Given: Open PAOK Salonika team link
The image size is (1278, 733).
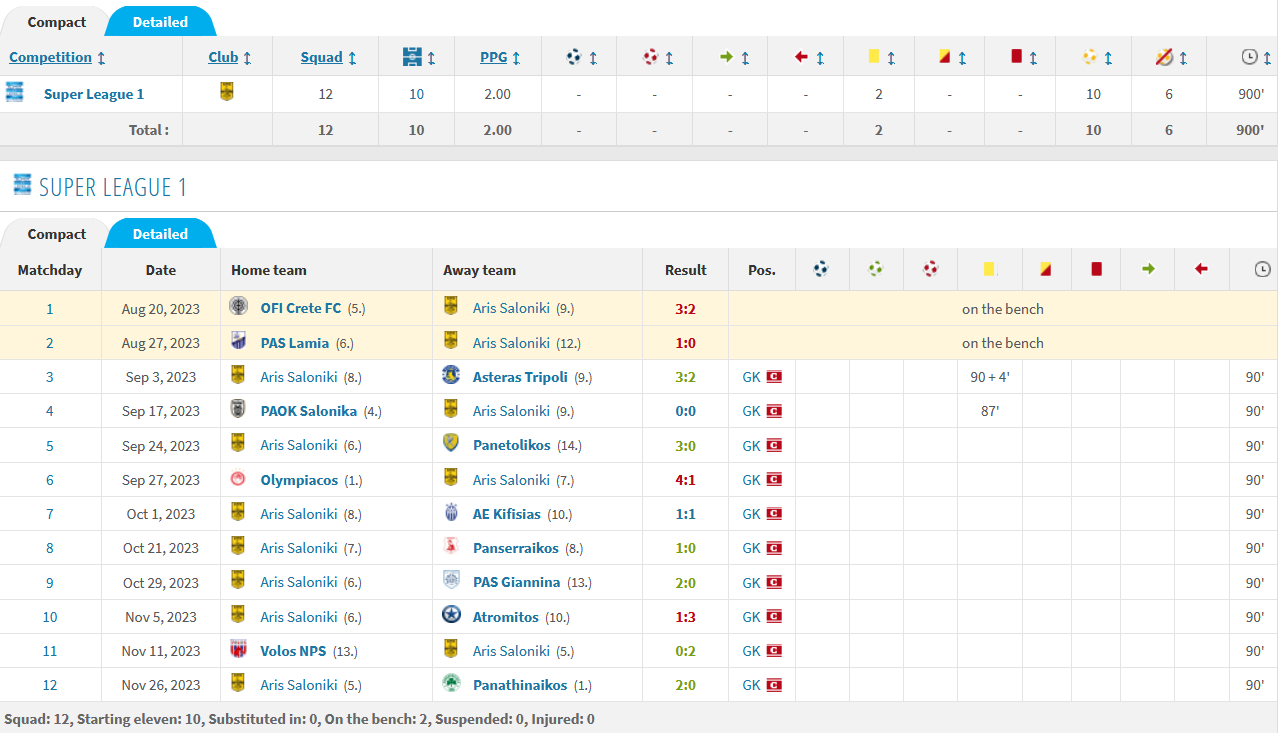Looking at the screenshot, I should point(308,411).
